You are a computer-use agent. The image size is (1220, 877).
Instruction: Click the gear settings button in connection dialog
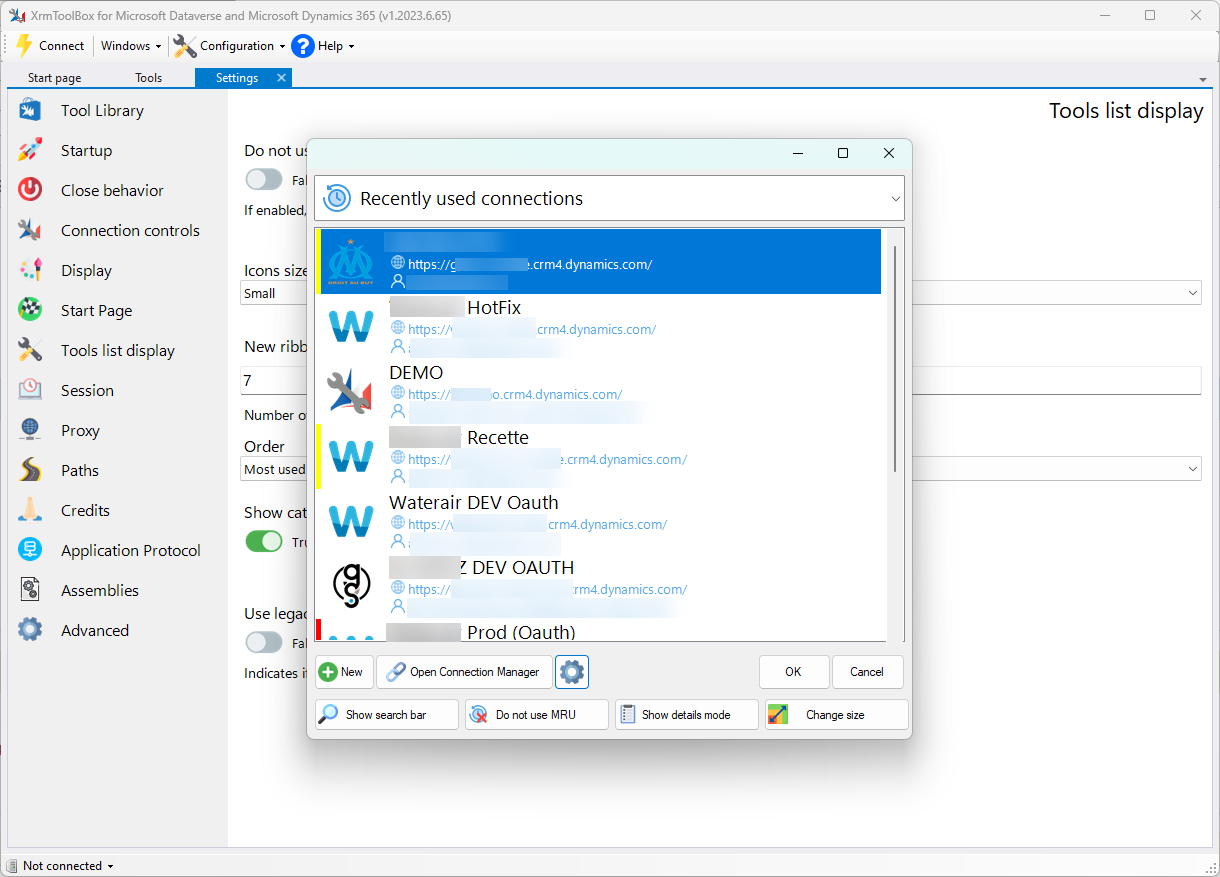[x=572, y=672]
